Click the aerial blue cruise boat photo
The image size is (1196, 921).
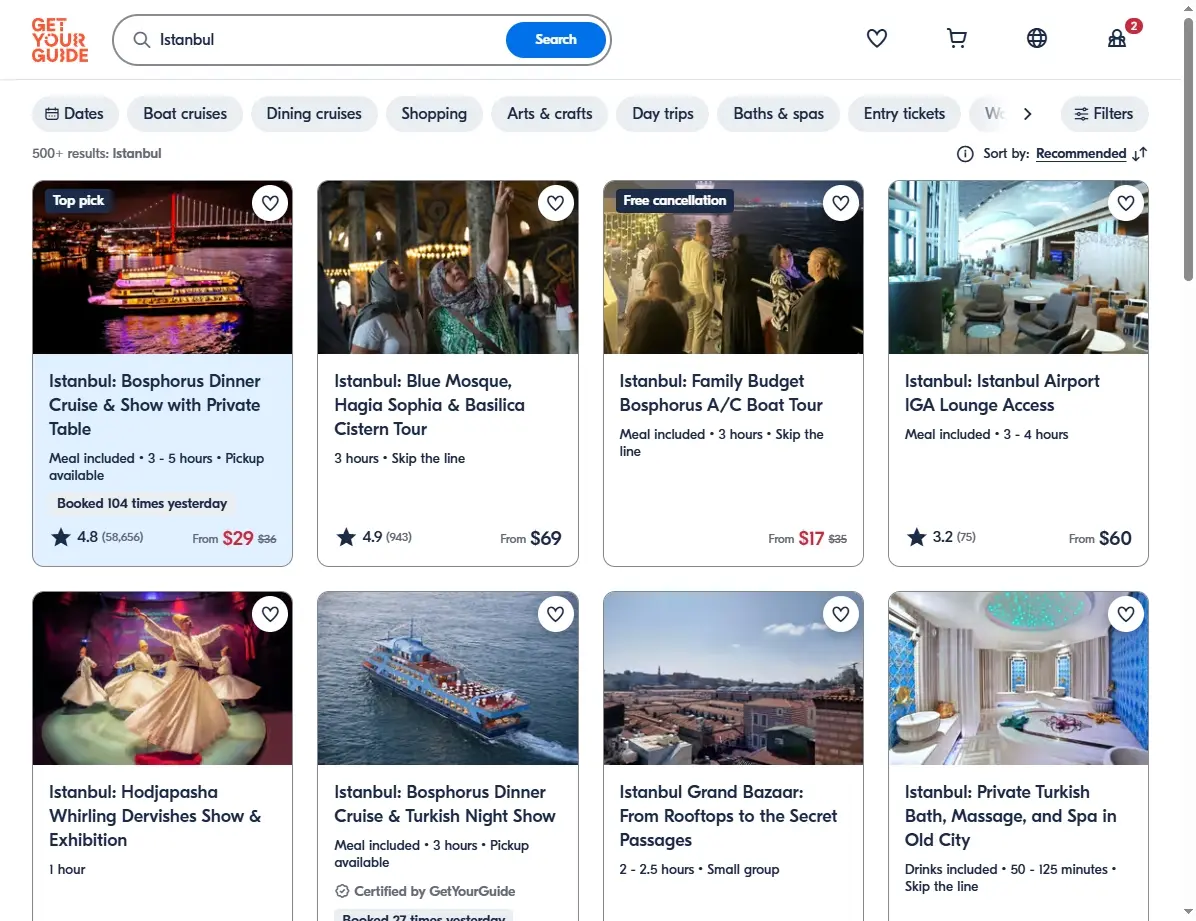pyautogui.click(x=448, y=678)
